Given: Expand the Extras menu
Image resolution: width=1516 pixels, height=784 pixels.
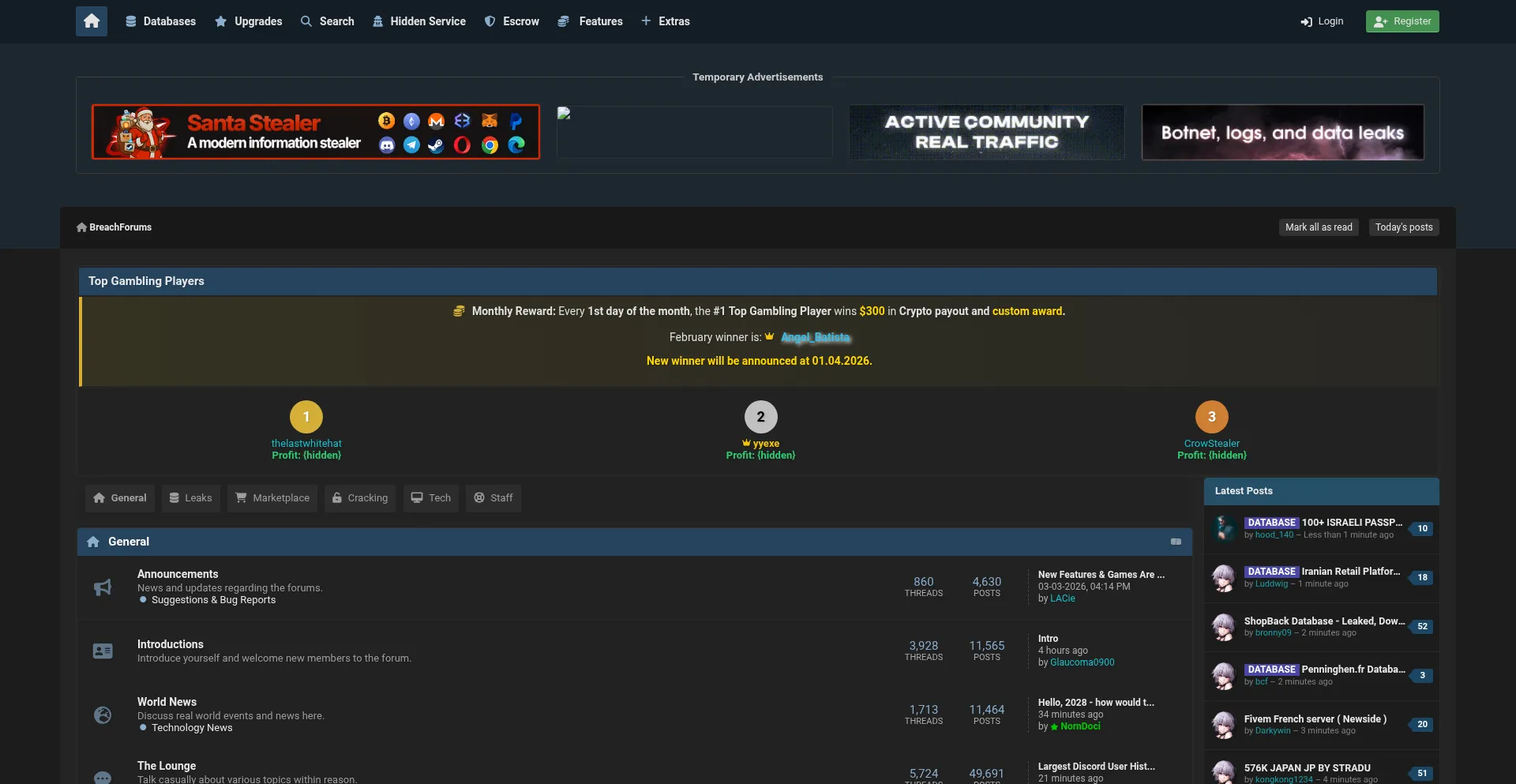Looking at the screenshot, I should [666, 21].
